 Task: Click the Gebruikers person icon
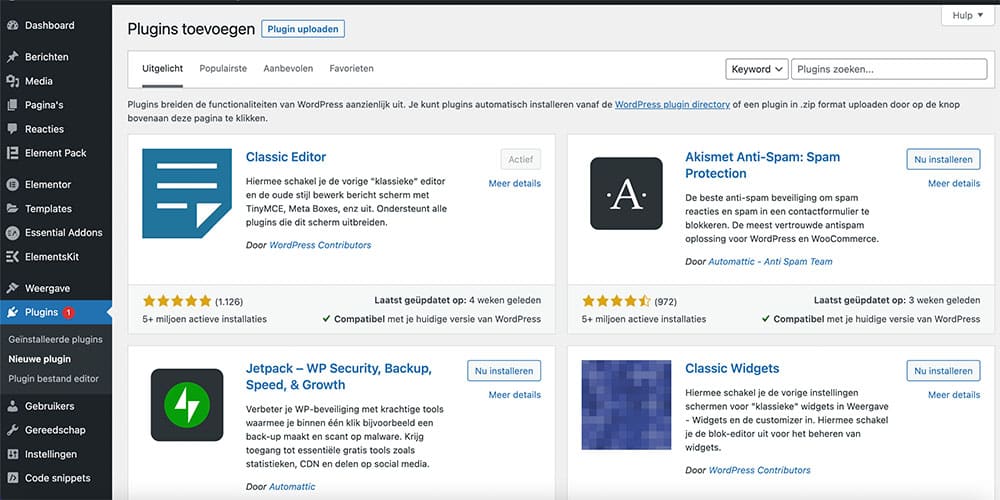tap(13, 406)
